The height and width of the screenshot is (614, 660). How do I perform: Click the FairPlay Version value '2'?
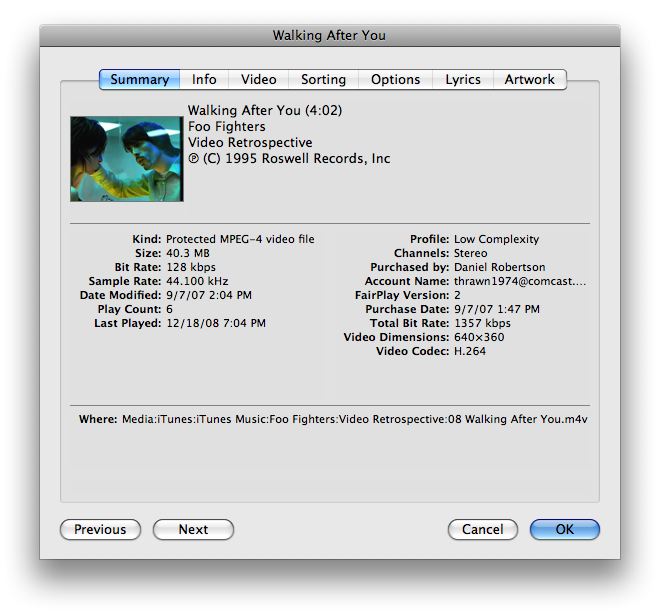(x=457, y=295)
